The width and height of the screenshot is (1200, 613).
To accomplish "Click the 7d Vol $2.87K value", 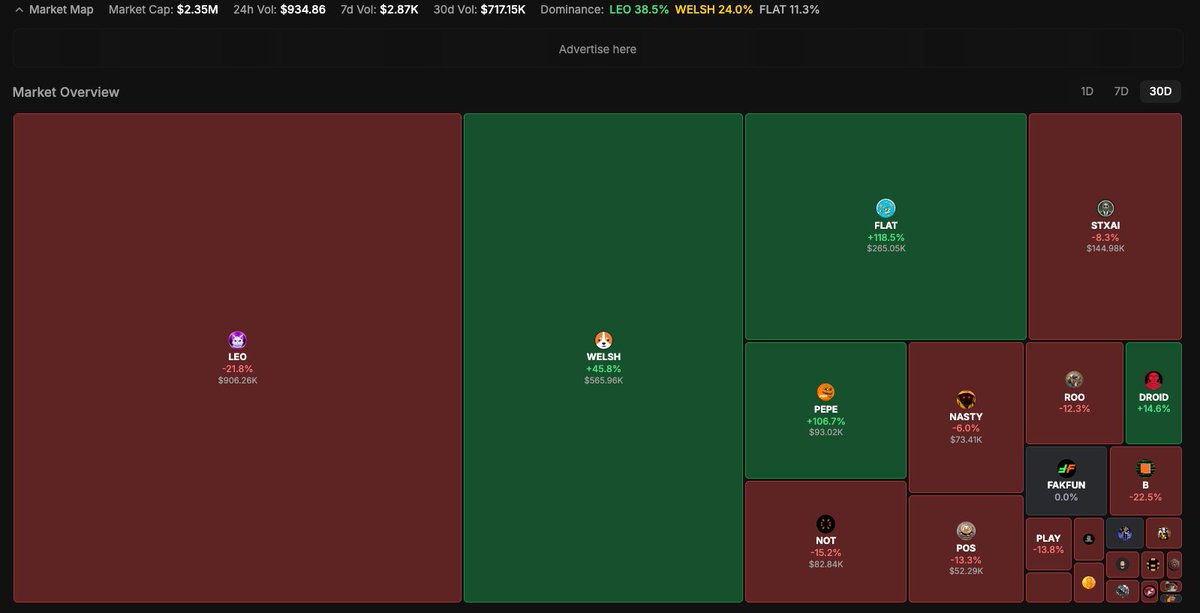I will (399, 9).
